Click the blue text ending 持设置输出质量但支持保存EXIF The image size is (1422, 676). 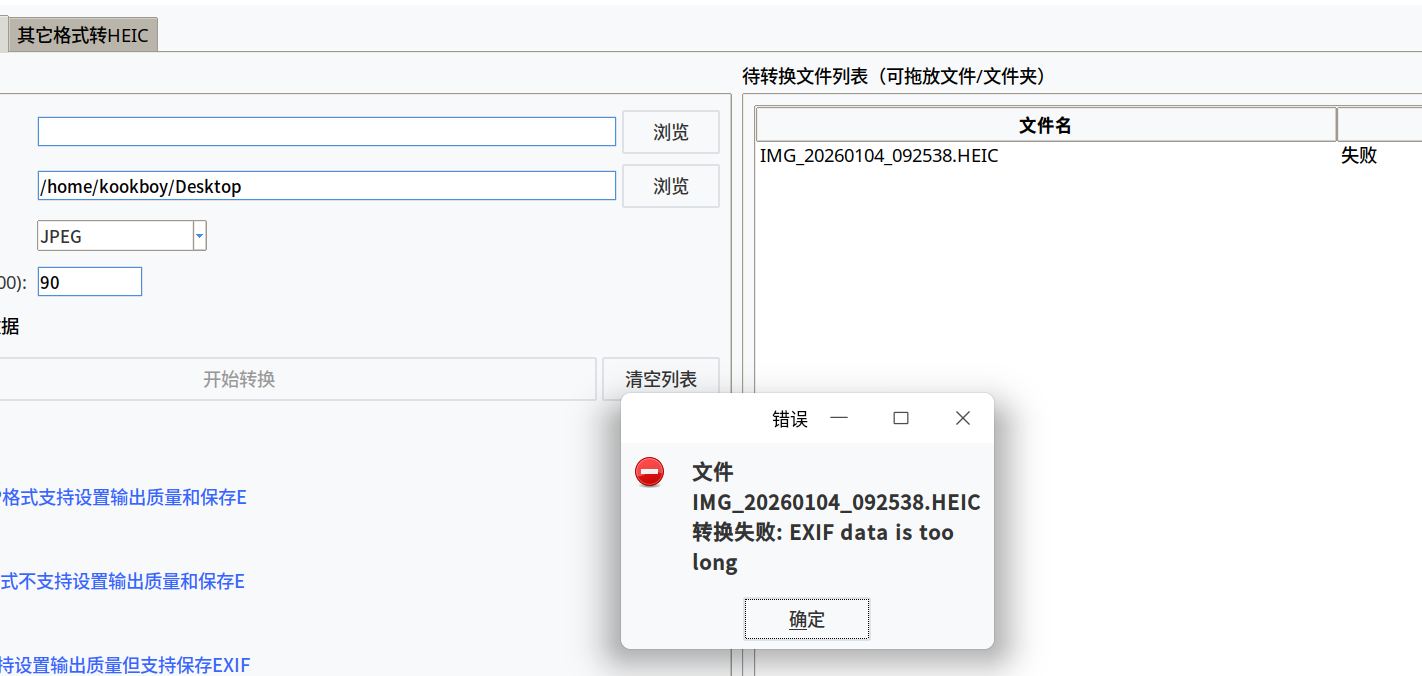click(x=125, y=665)
